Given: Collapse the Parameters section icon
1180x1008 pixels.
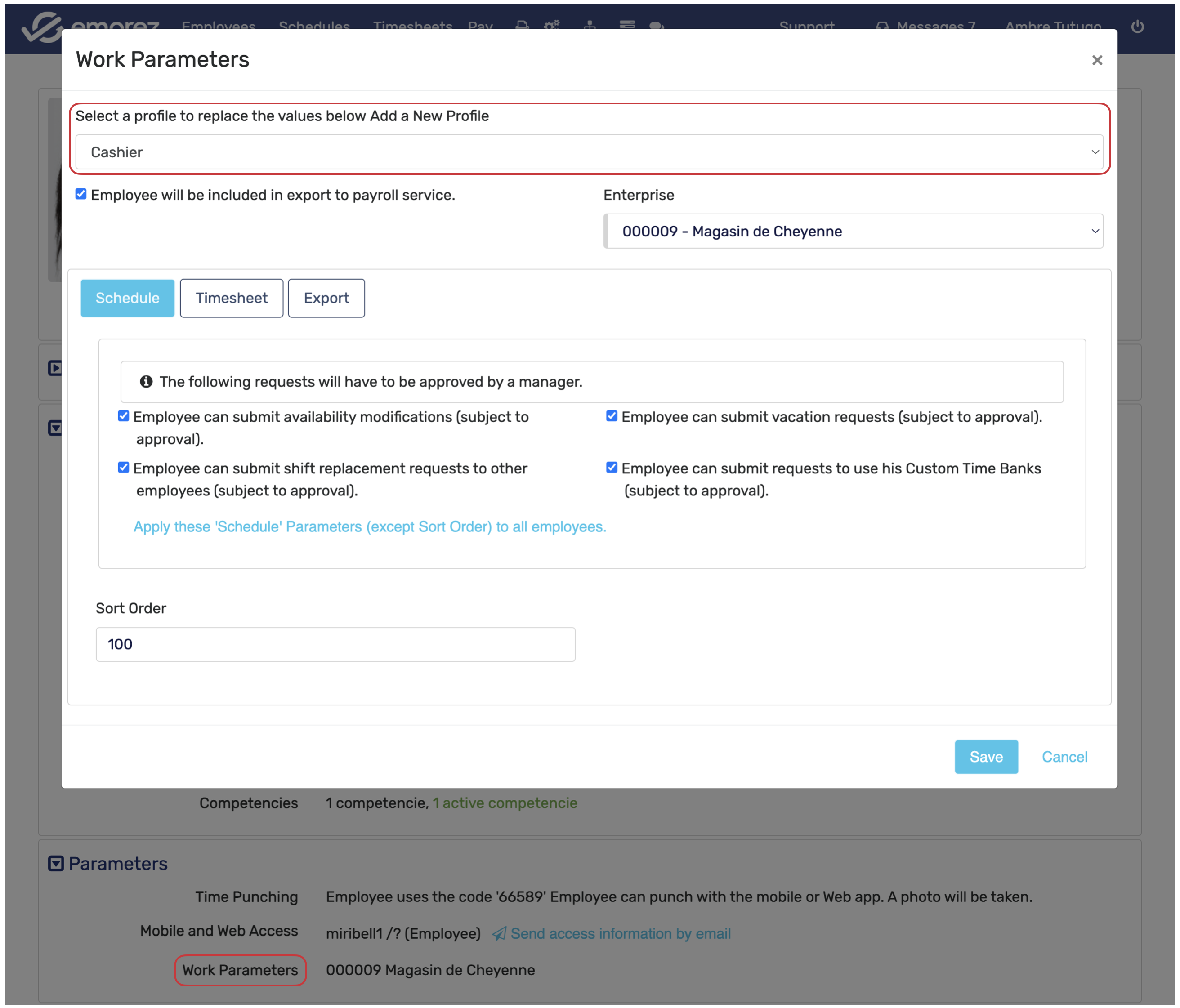Looking at the screenshot, I should (56, 863).
